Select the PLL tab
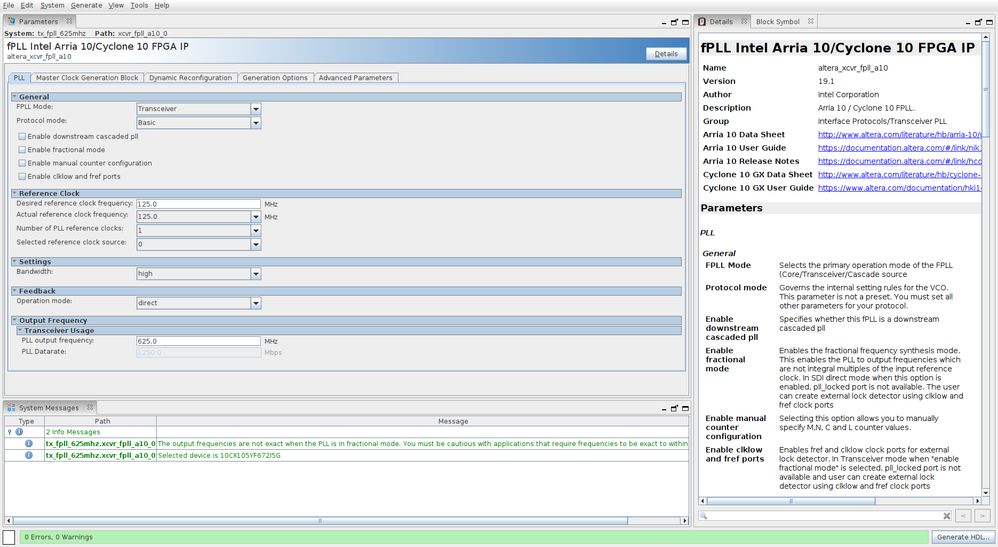The height and width of the screenshot is (547, 998). (x=19, y=78)
